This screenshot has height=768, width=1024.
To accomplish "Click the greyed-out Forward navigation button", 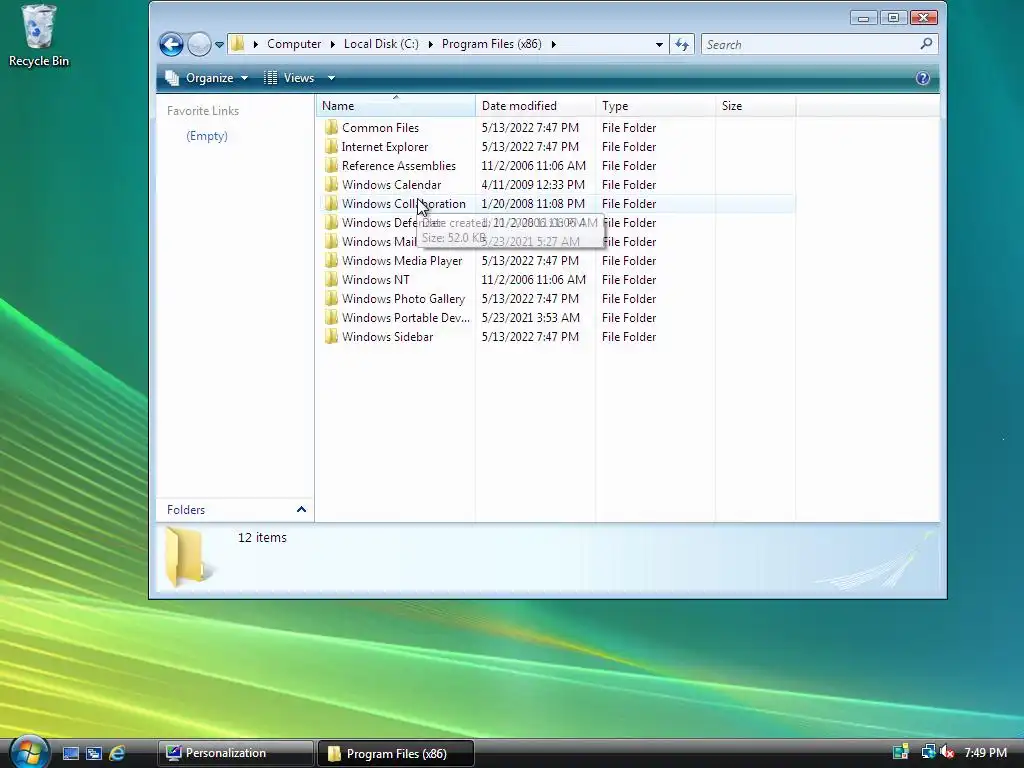I will point(199,44).
